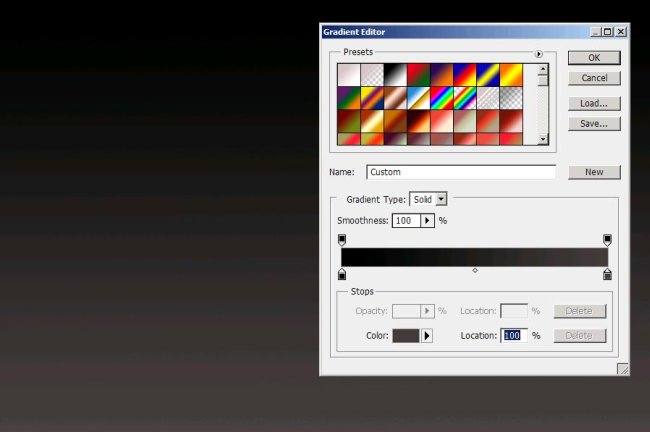Cancel the Gradient Editor dialog

tap(594, 78)
